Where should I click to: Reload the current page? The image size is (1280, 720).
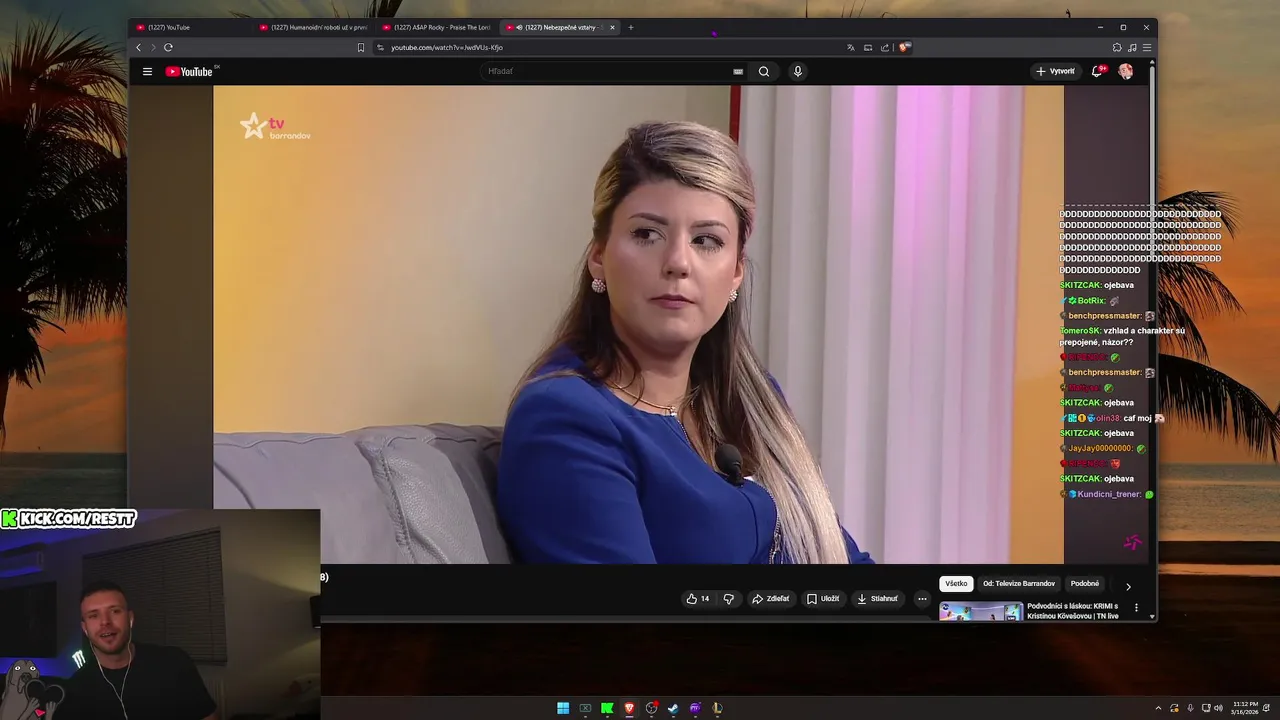168,47
